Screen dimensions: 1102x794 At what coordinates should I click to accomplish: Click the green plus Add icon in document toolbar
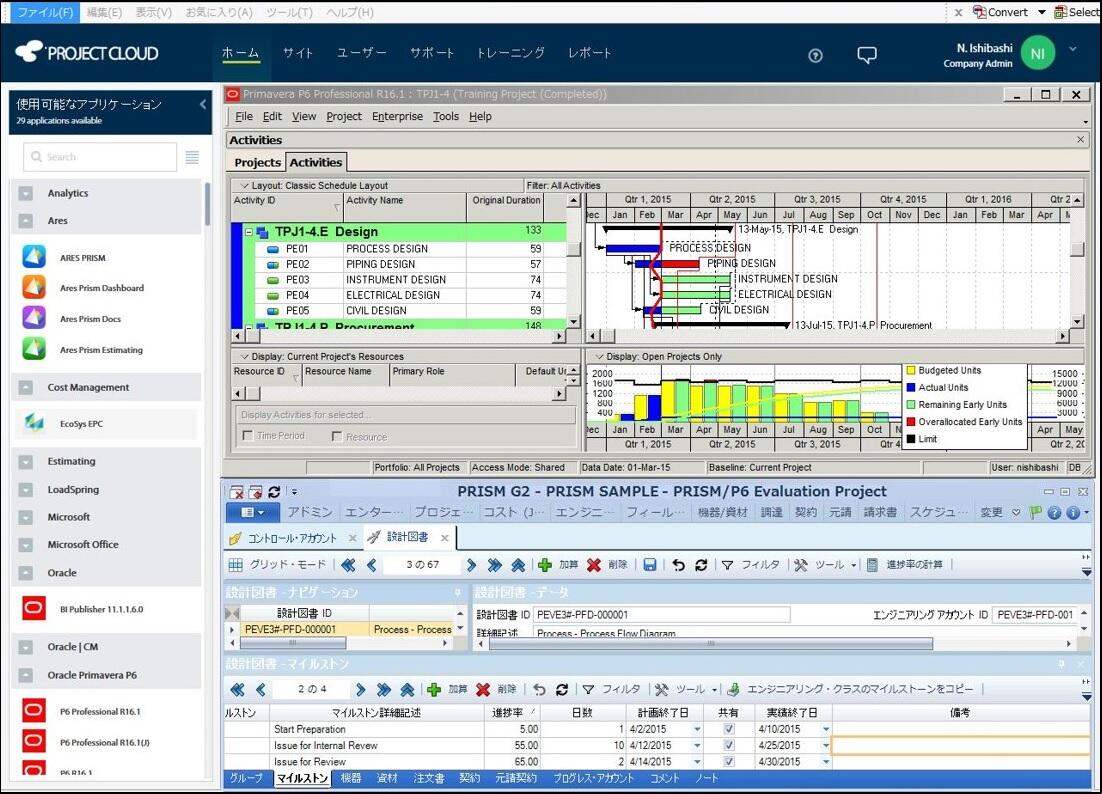[545, 565]
